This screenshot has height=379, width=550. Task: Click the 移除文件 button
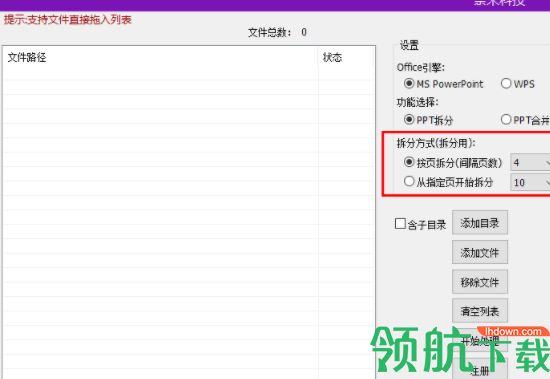pyautogui.click(x=479, y=281)
